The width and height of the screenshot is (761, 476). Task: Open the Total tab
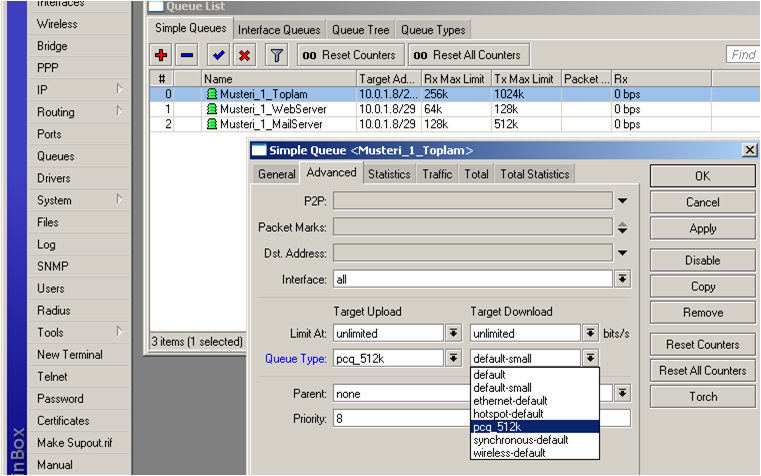[476, 174]
